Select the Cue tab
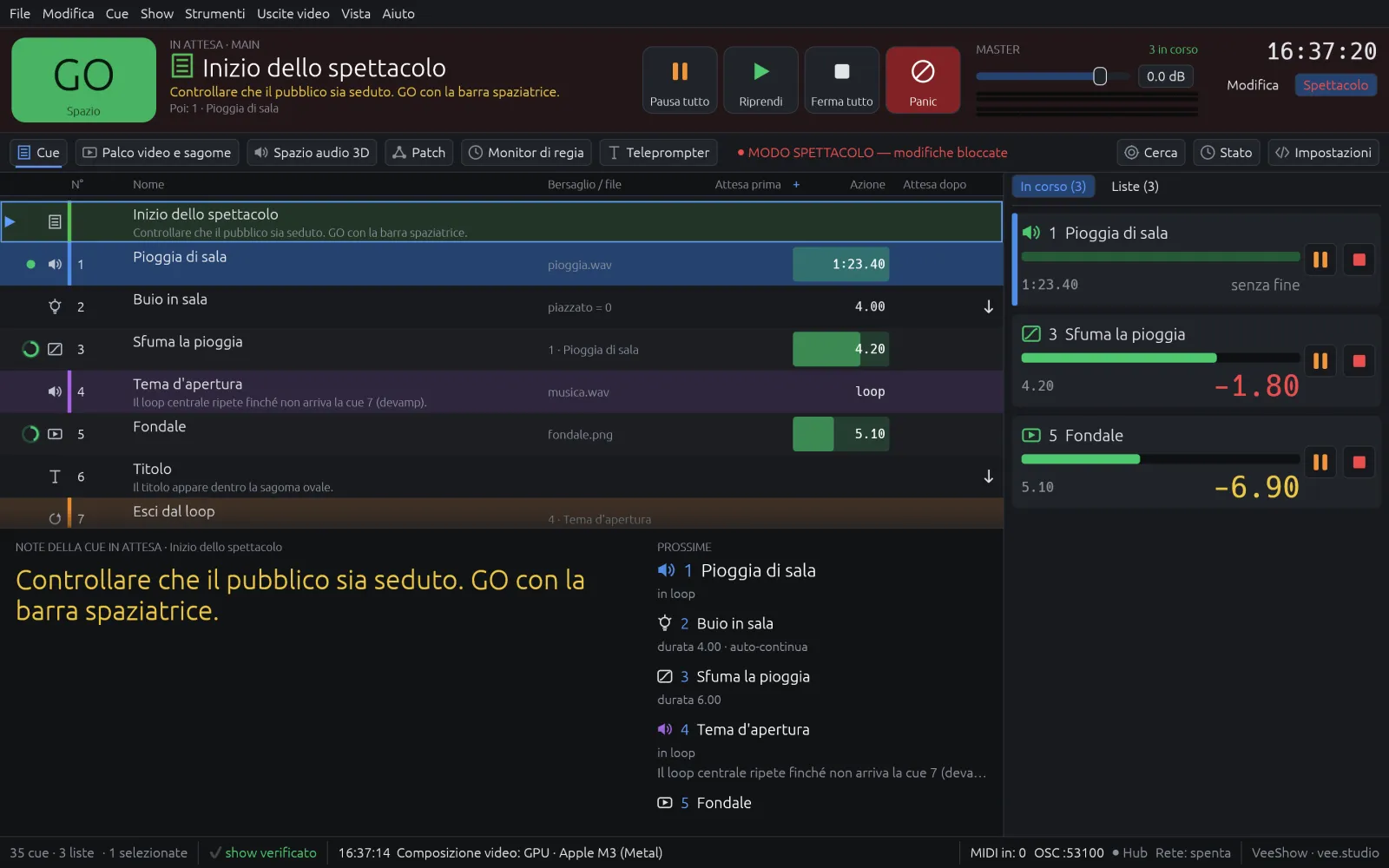The width and height of the screenshot is (1389, 868). coord(38,153)
